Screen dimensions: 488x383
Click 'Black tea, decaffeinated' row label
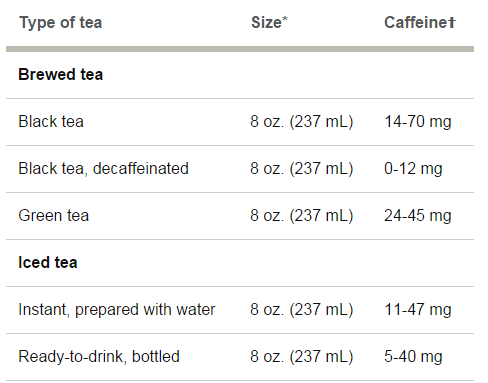[x=103, y=168]
